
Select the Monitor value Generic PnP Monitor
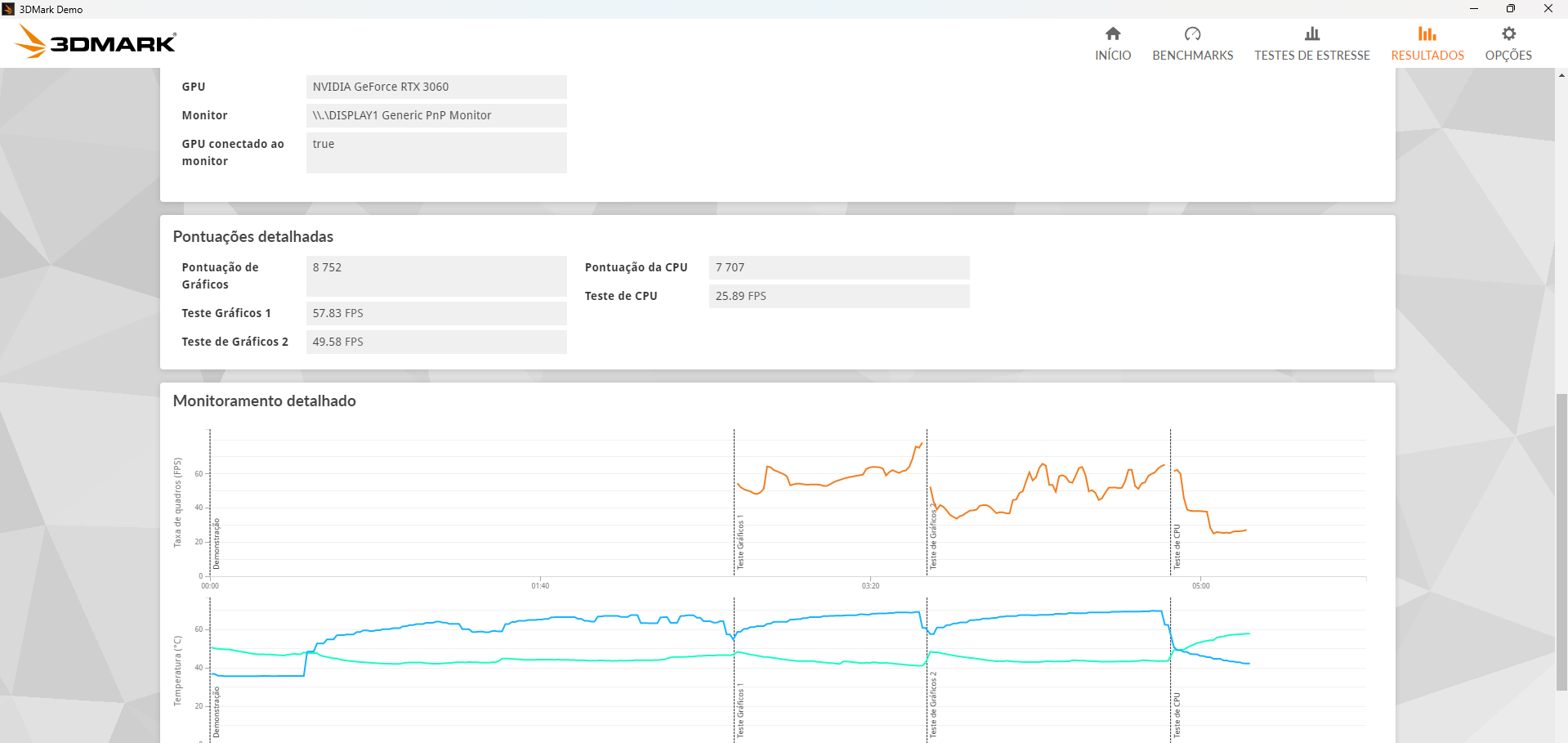coord(436,115)
